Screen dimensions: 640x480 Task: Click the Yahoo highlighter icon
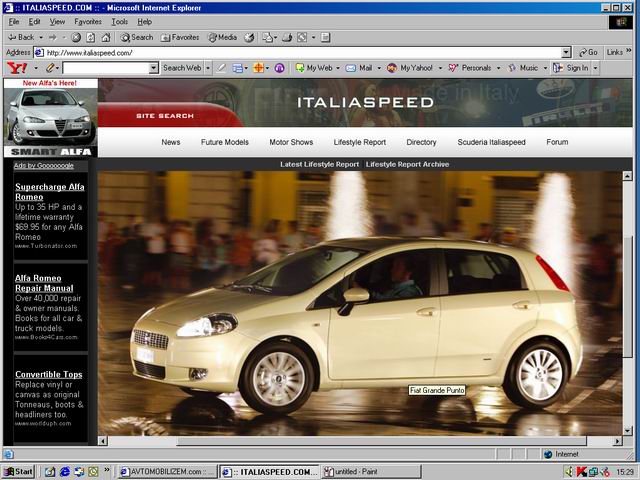point(221,68)
